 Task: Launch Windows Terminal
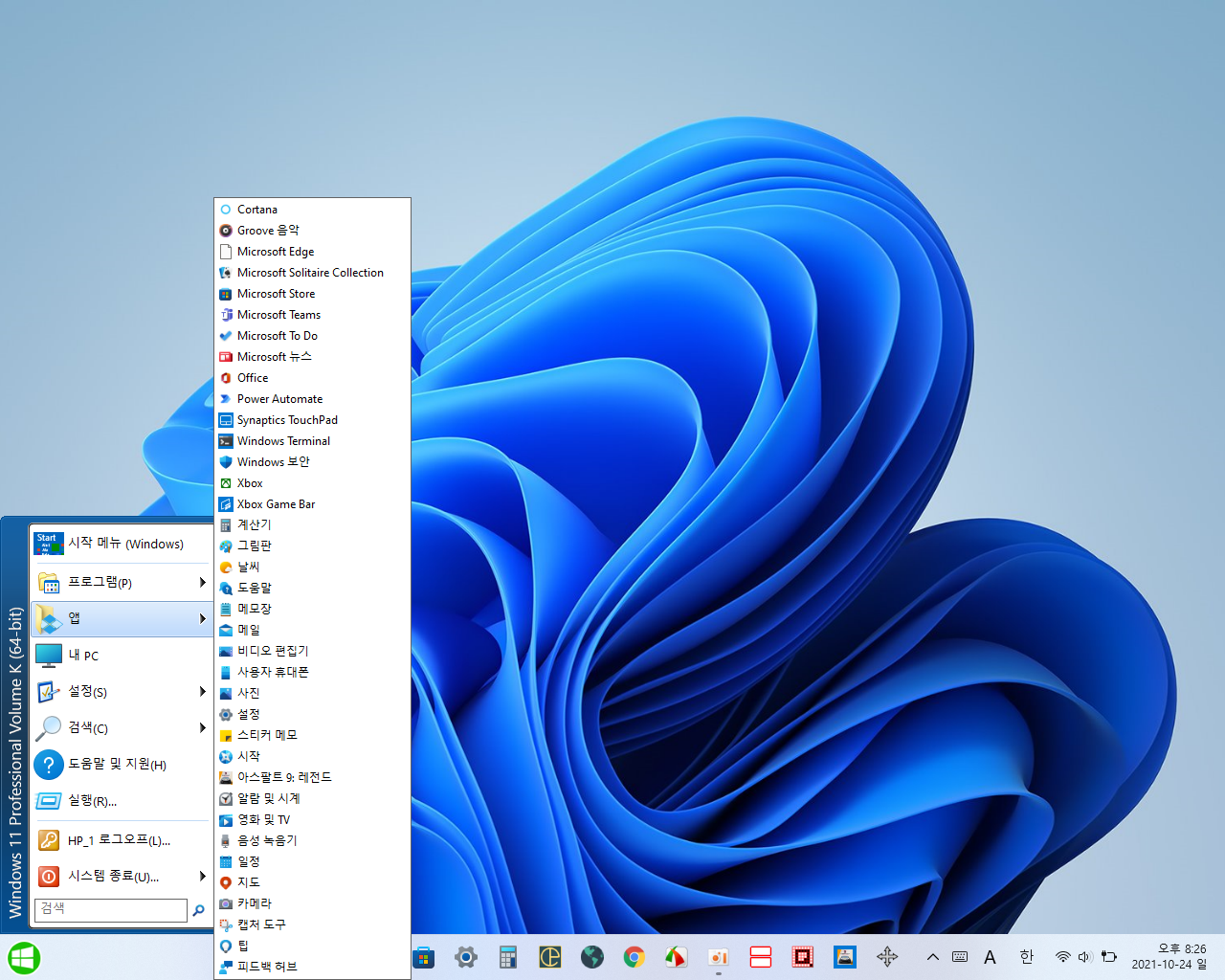(x=312, y=441)
